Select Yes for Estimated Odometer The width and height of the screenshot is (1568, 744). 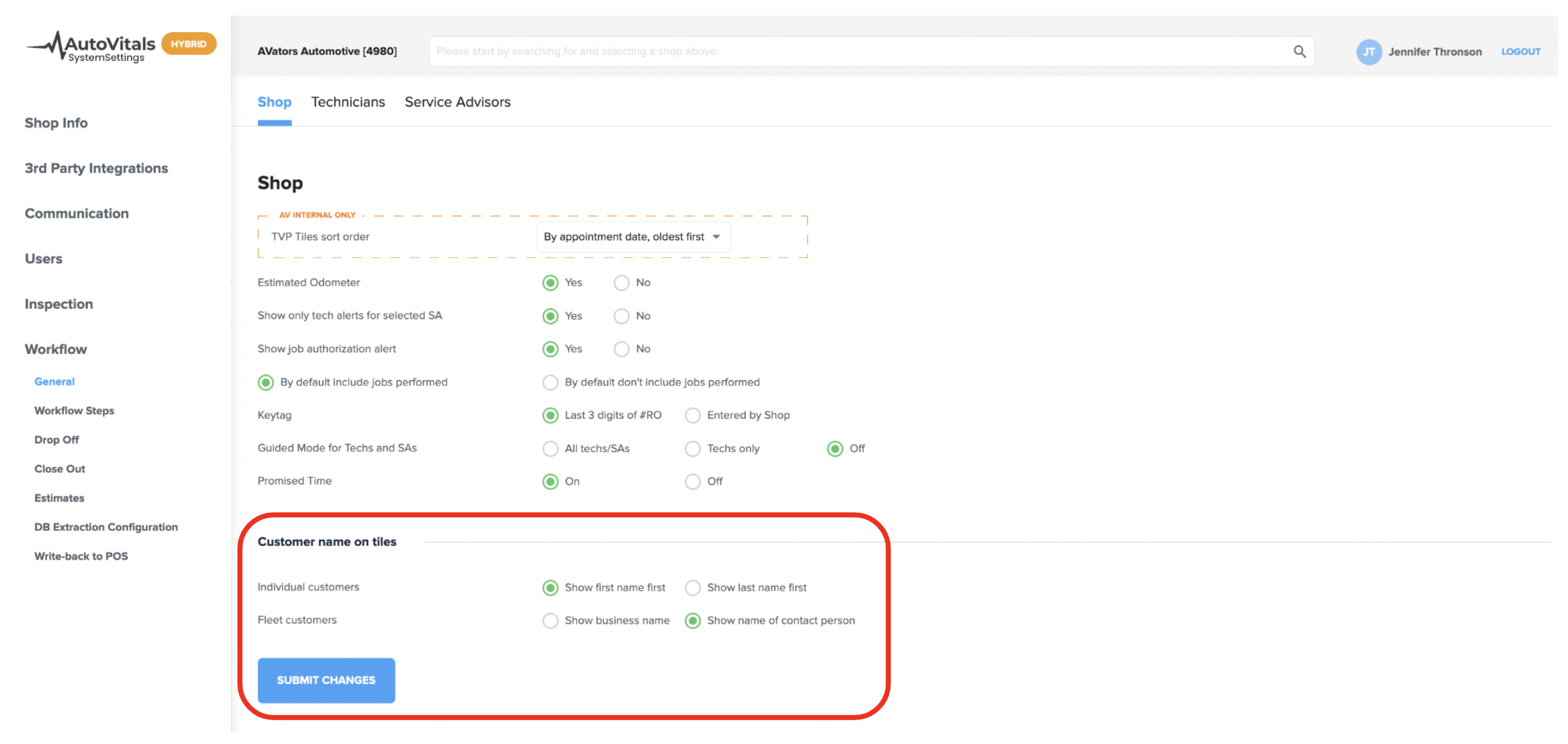(550, 283)
